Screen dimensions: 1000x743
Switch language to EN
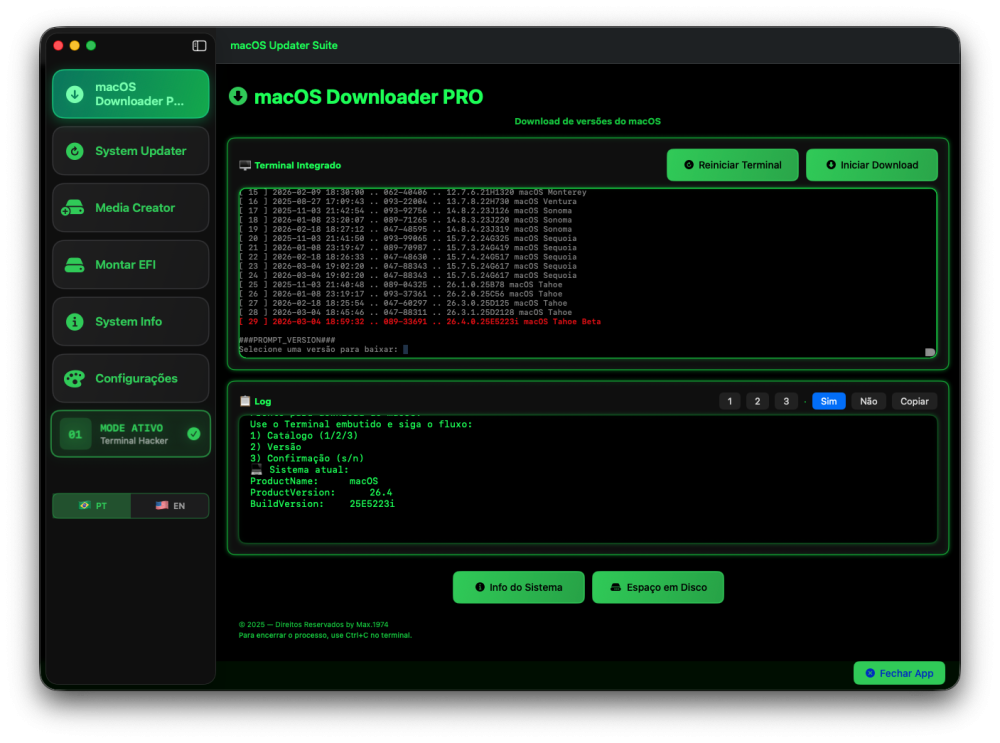point(170,506)
